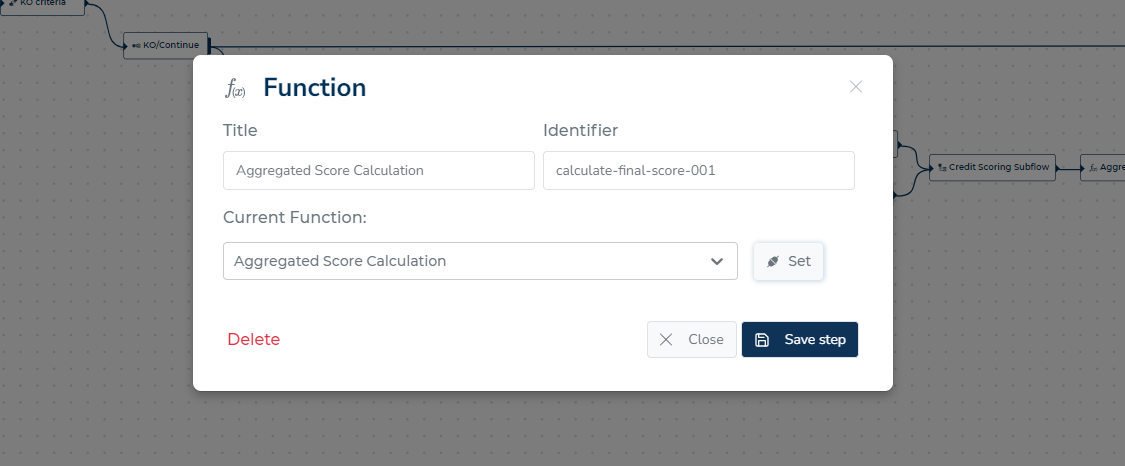Dismiss the dialog with the top-right X

(855, 87)
